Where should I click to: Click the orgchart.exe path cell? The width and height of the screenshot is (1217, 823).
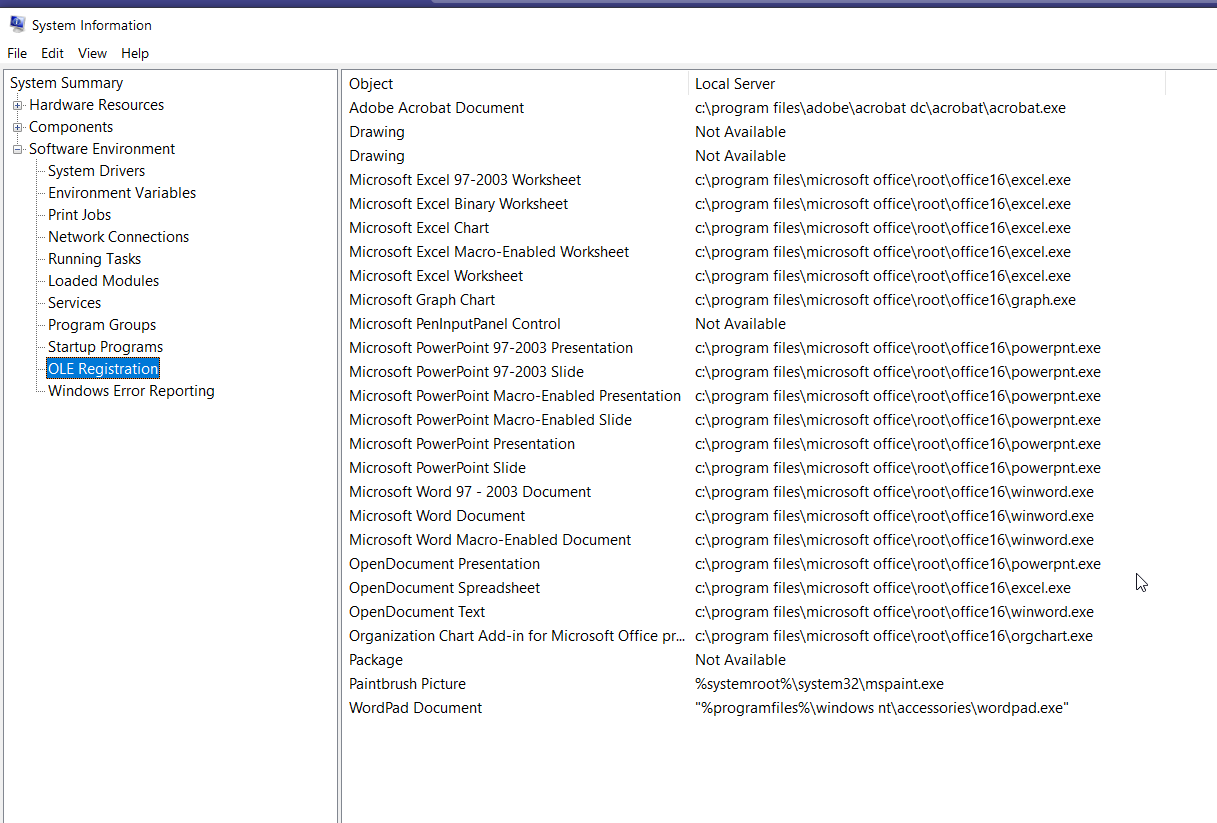(894, 636)
